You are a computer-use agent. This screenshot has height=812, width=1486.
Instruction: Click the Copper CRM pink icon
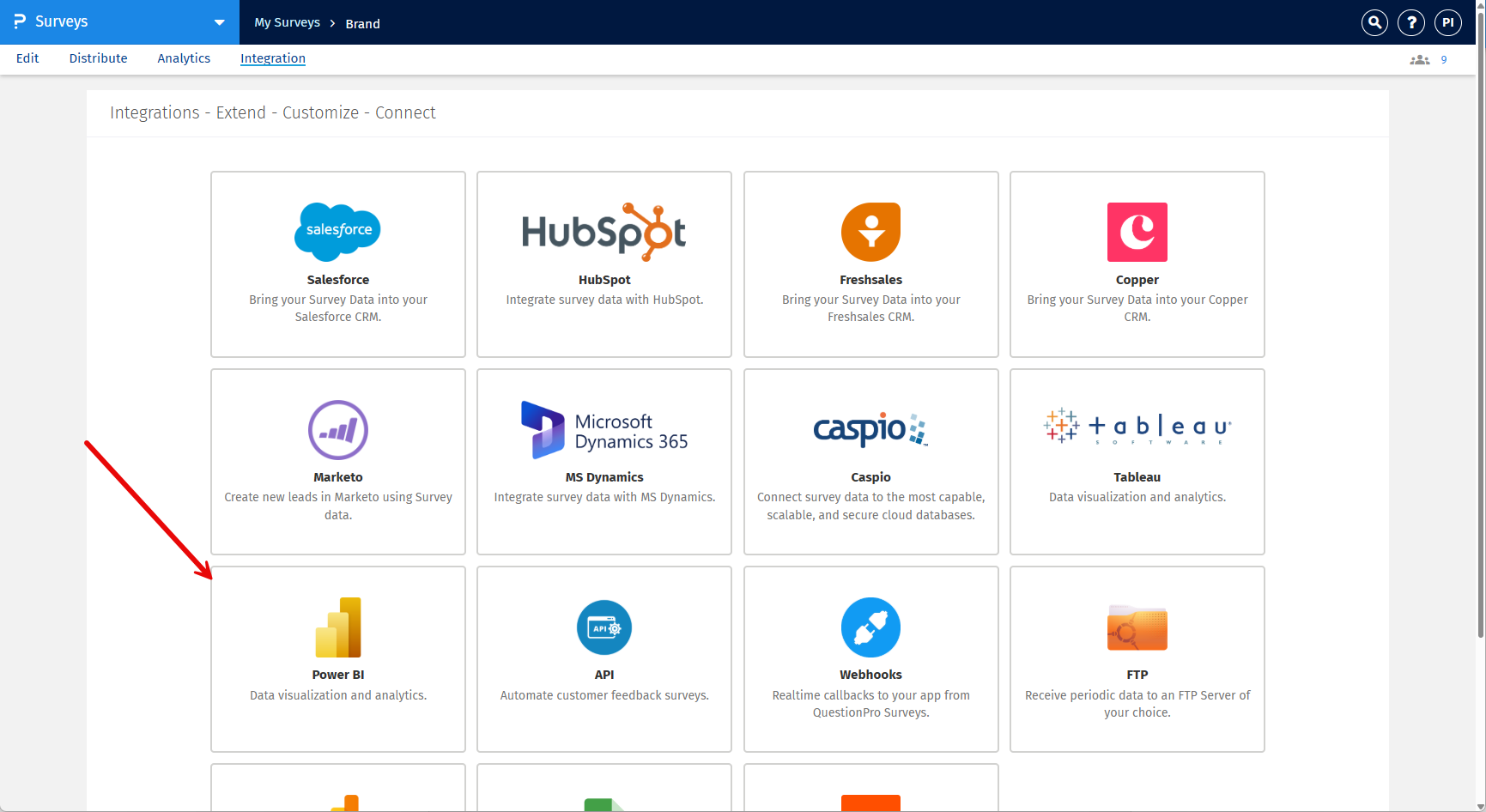point(1137,232)
